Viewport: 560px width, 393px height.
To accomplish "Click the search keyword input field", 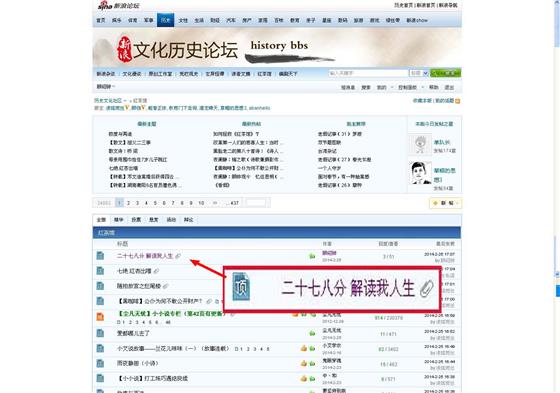I will click(x=368, y=73).
